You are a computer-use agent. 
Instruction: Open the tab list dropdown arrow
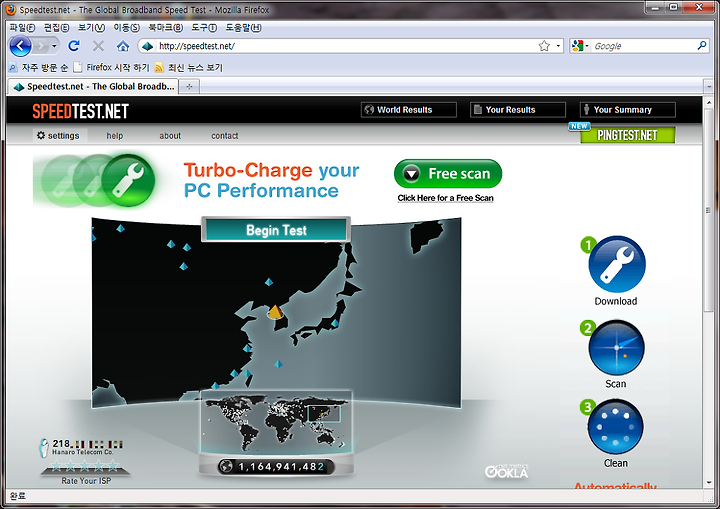pos(709,86)
